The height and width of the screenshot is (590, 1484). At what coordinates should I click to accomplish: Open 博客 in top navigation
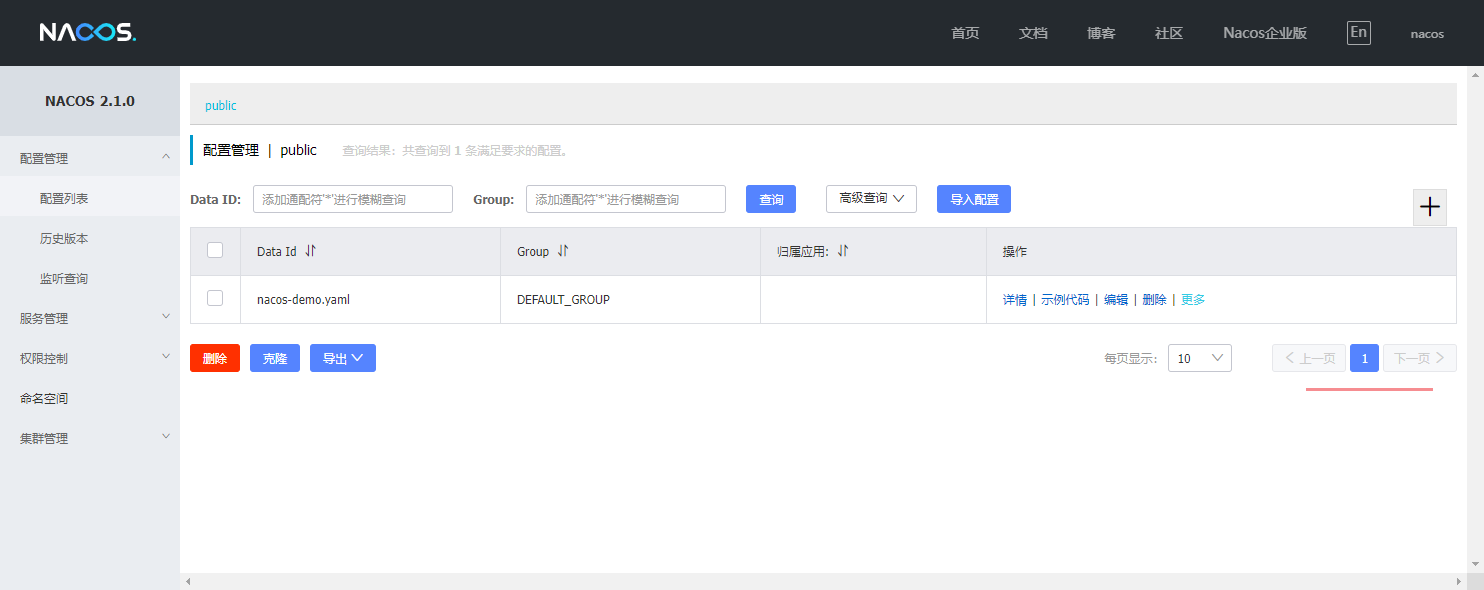click(1101, 33)
